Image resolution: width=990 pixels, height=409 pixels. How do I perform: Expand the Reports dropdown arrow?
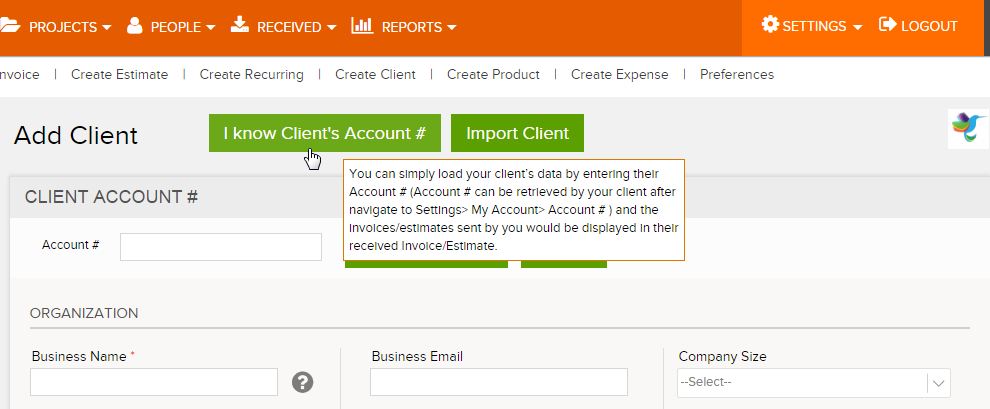[452, 27]
